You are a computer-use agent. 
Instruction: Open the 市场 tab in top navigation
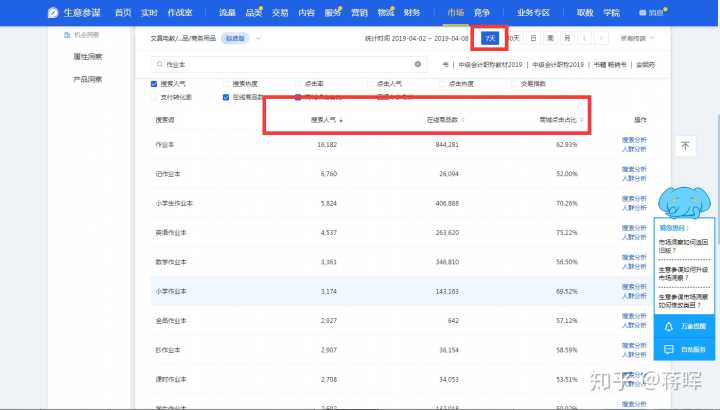tap(455, 13)
